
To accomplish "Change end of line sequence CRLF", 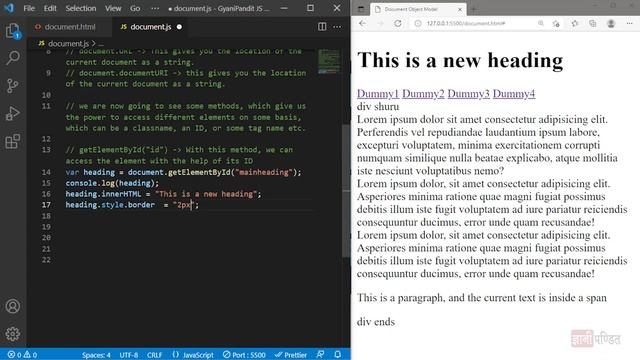I will [x=154, y=355].
